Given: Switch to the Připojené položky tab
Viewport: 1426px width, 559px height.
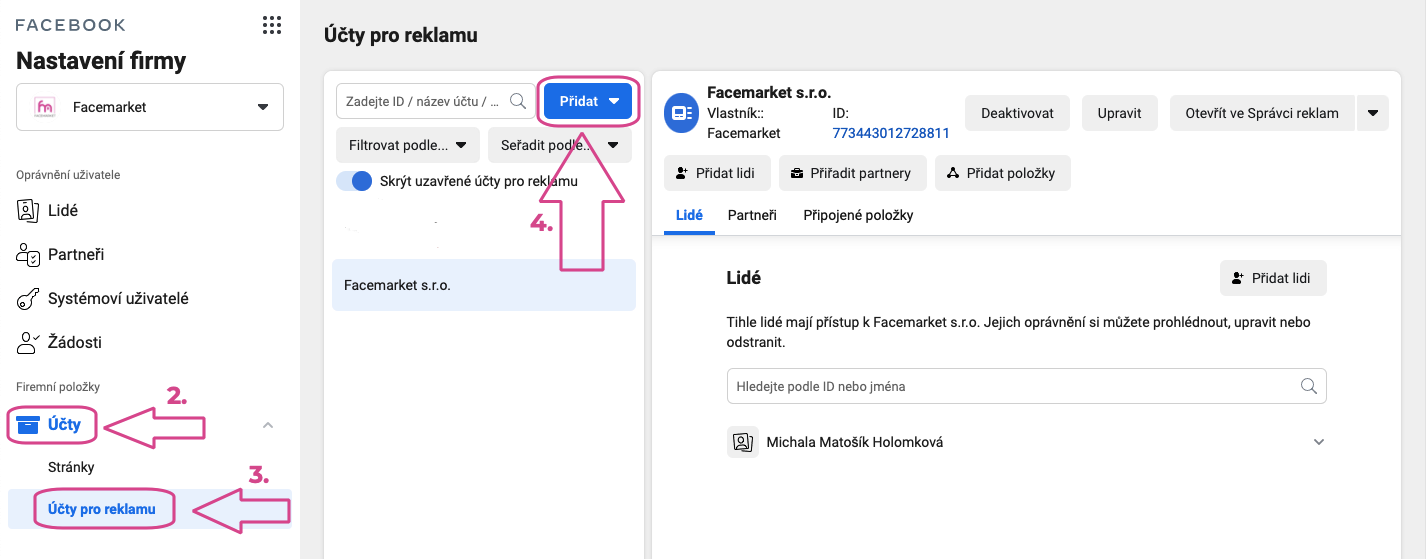Looking at the screenshot, I should coord(858,215).
